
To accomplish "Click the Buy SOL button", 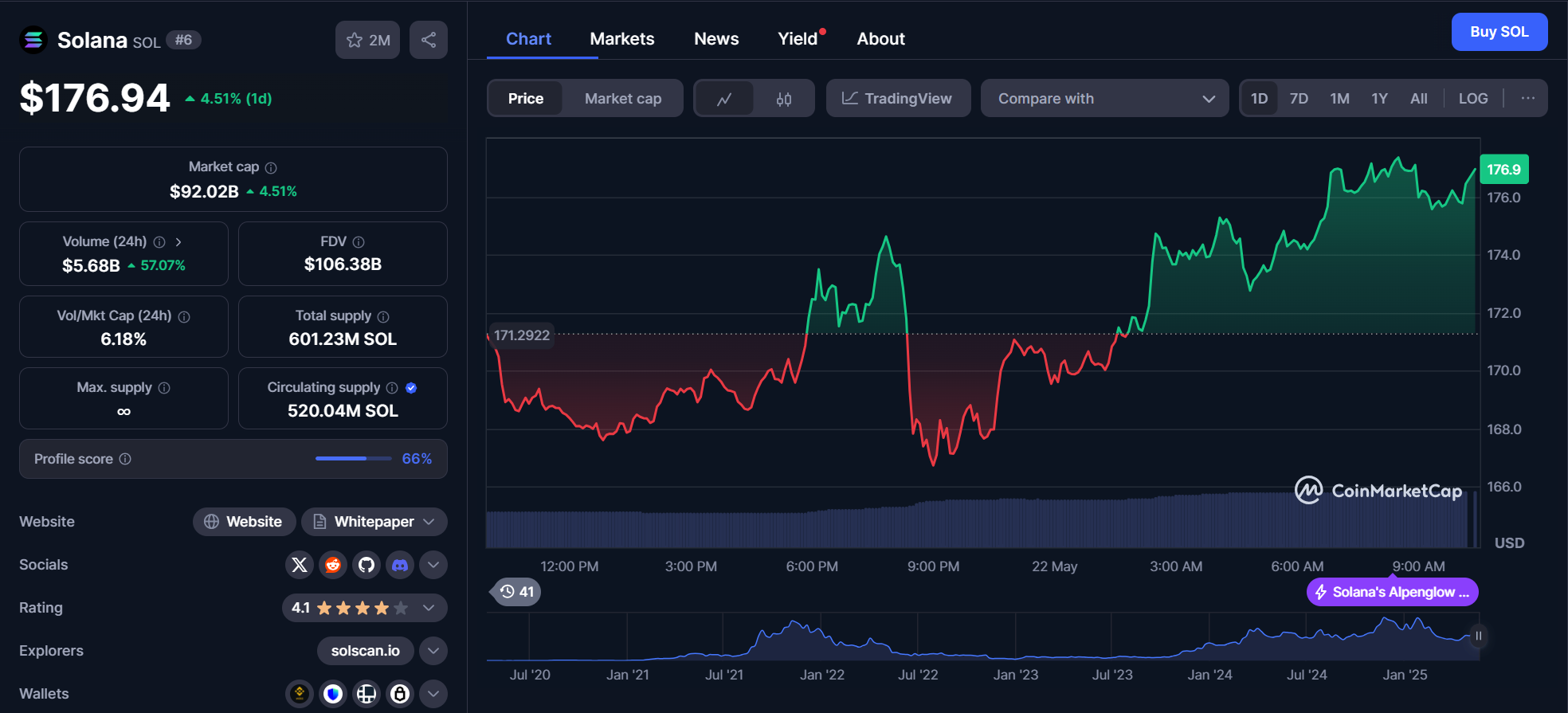I will click(1499, 32).
